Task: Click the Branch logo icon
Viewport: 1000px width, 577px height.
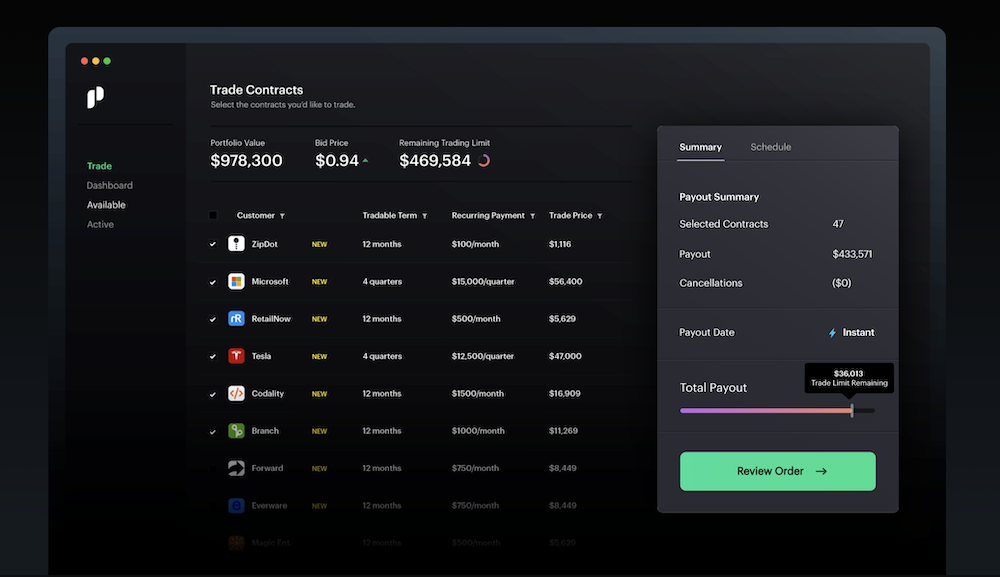Action: click(x=236, y=431)
